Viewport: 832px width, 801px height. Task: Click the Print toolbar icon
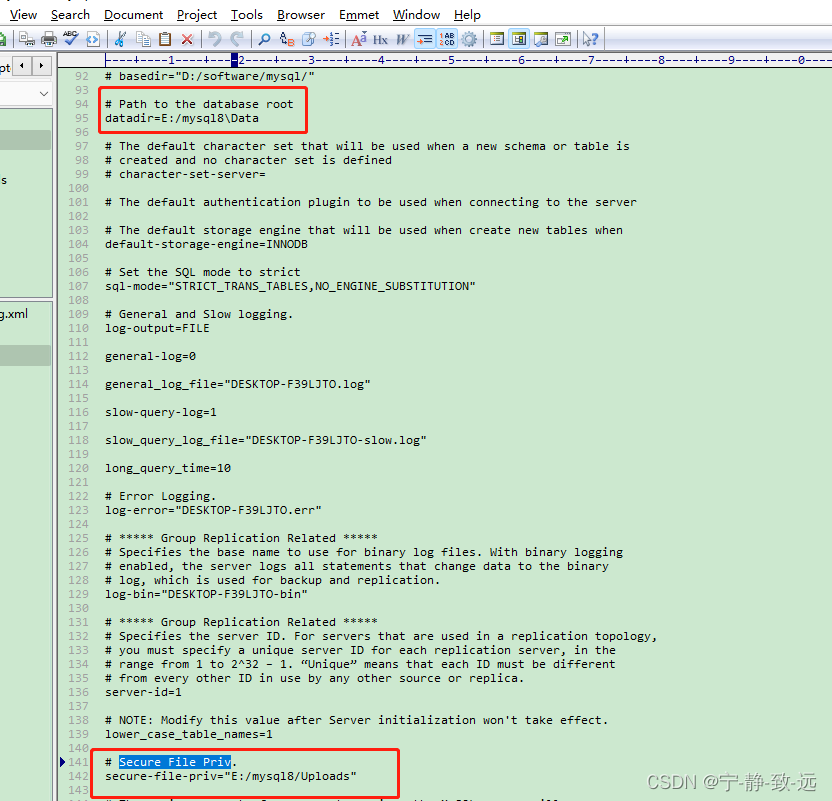49,39
